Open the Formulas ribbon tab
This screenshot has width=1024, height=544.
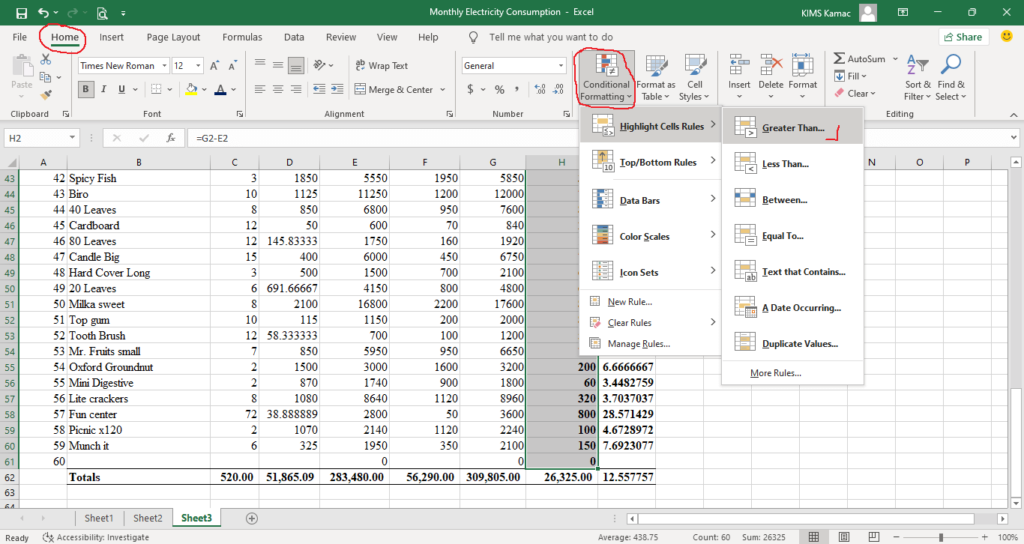point(242,37)
